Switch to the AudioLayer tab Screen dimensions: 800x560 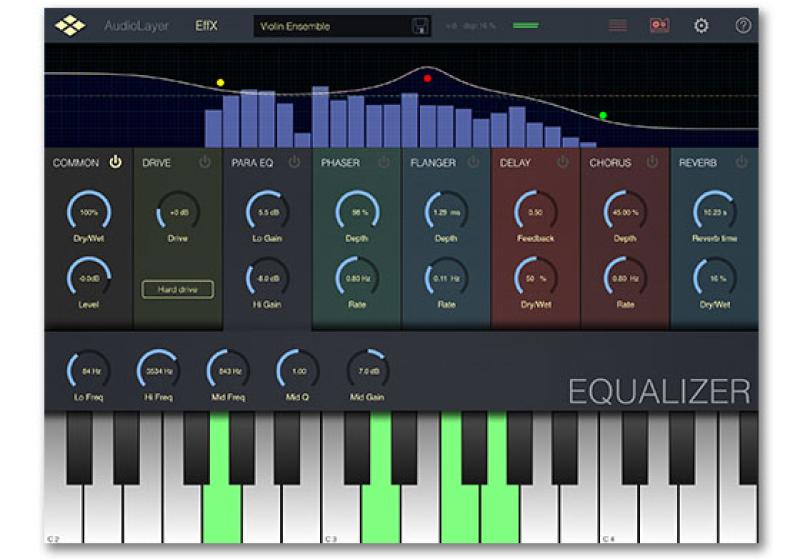coord(136,26)
